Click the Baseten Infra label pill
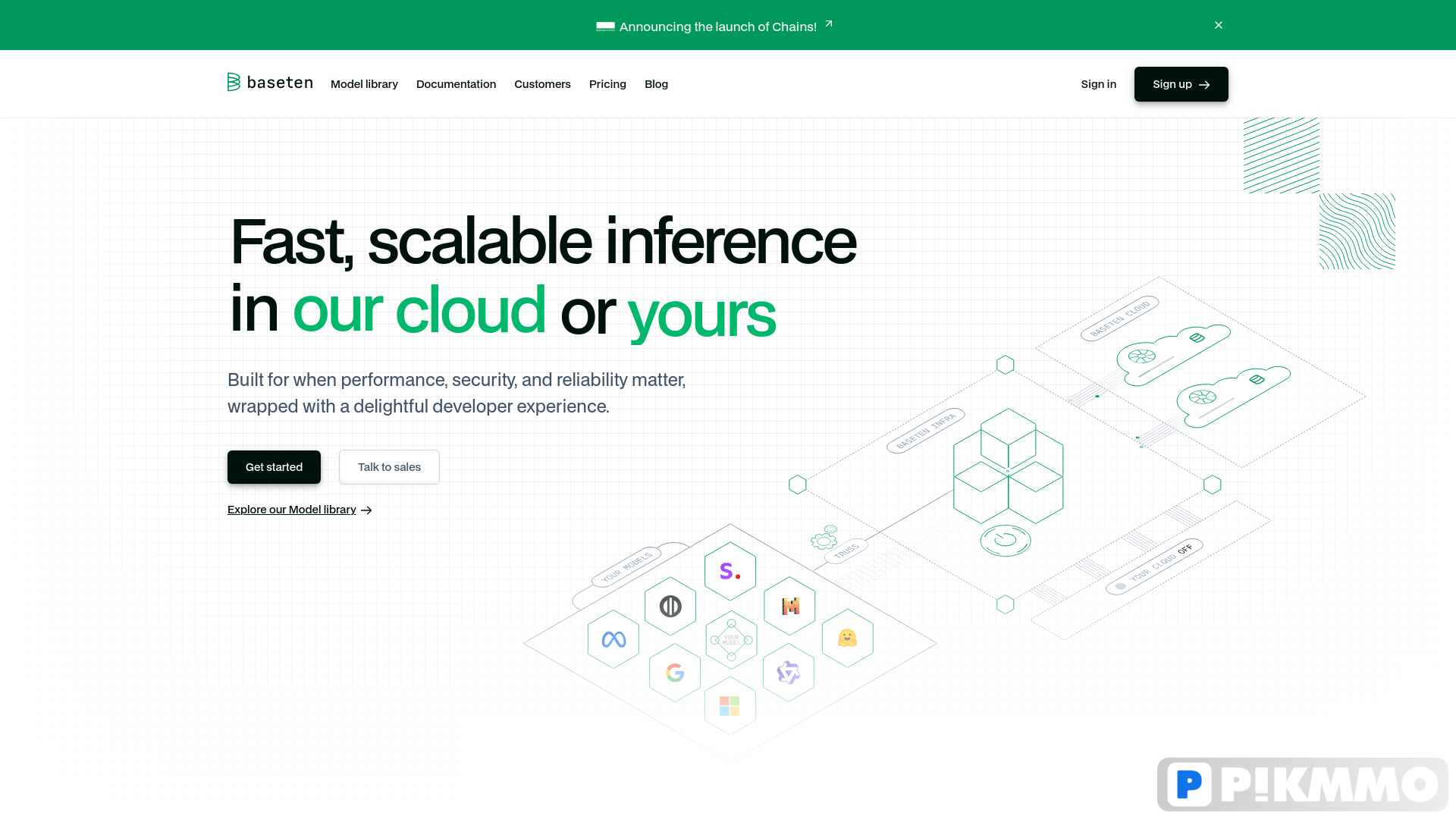Image resolution: width=1456 pixels, height=819 pixels. click(x=926, y=431)
